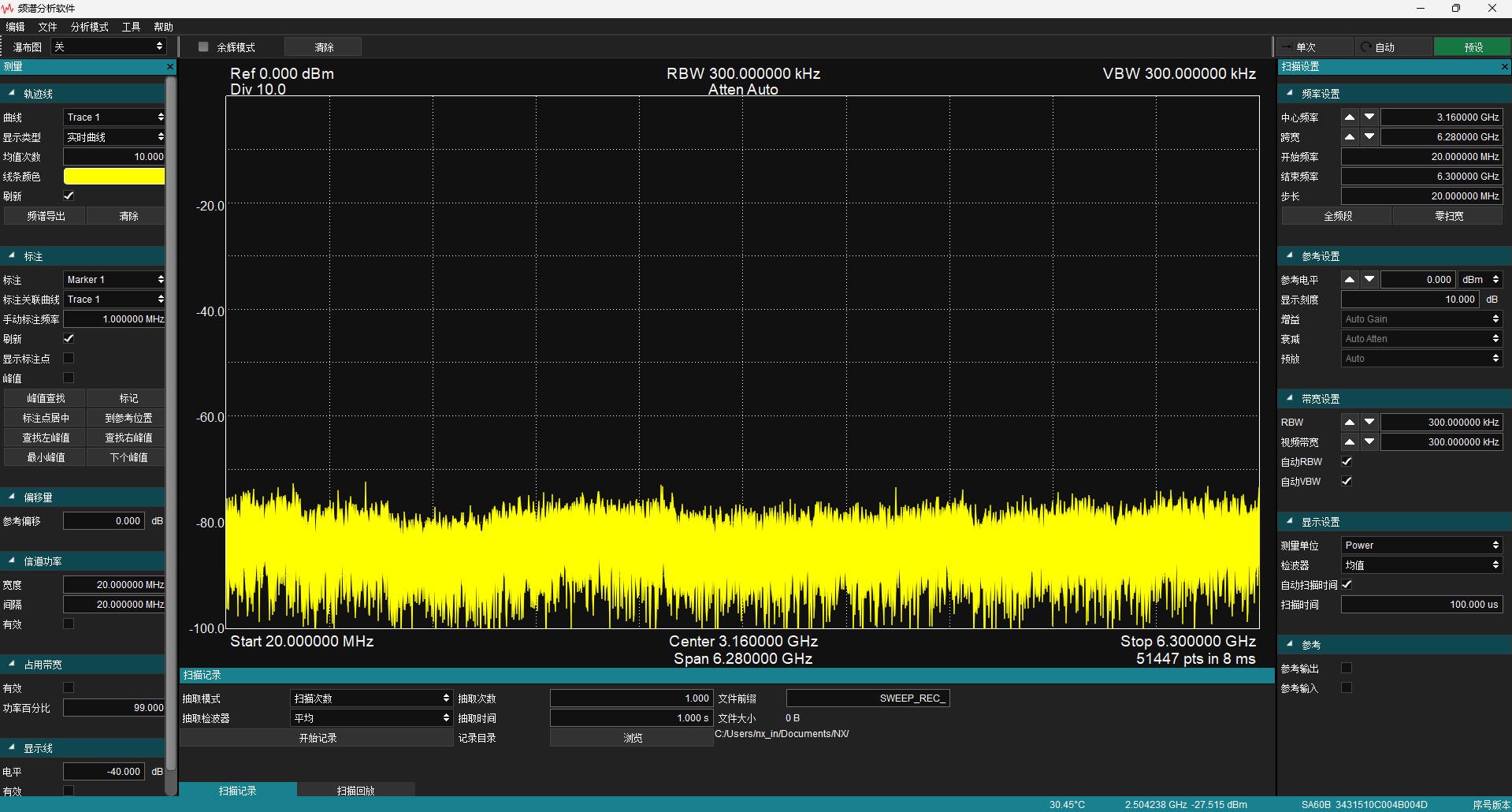The height and width of the screenshot is (812, 1512).
Task: Collapse the trace section triangle
Action: click(x=12, y=93)
